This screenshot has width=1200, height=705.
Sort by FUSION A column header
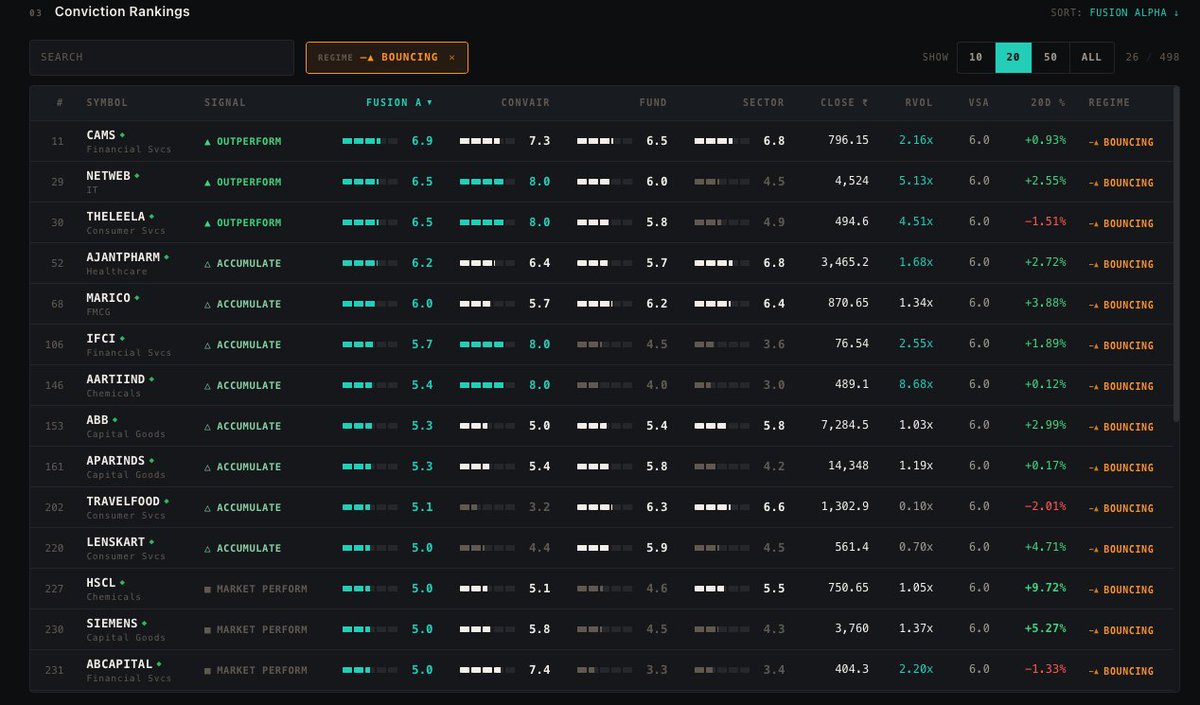pos(398,102)
